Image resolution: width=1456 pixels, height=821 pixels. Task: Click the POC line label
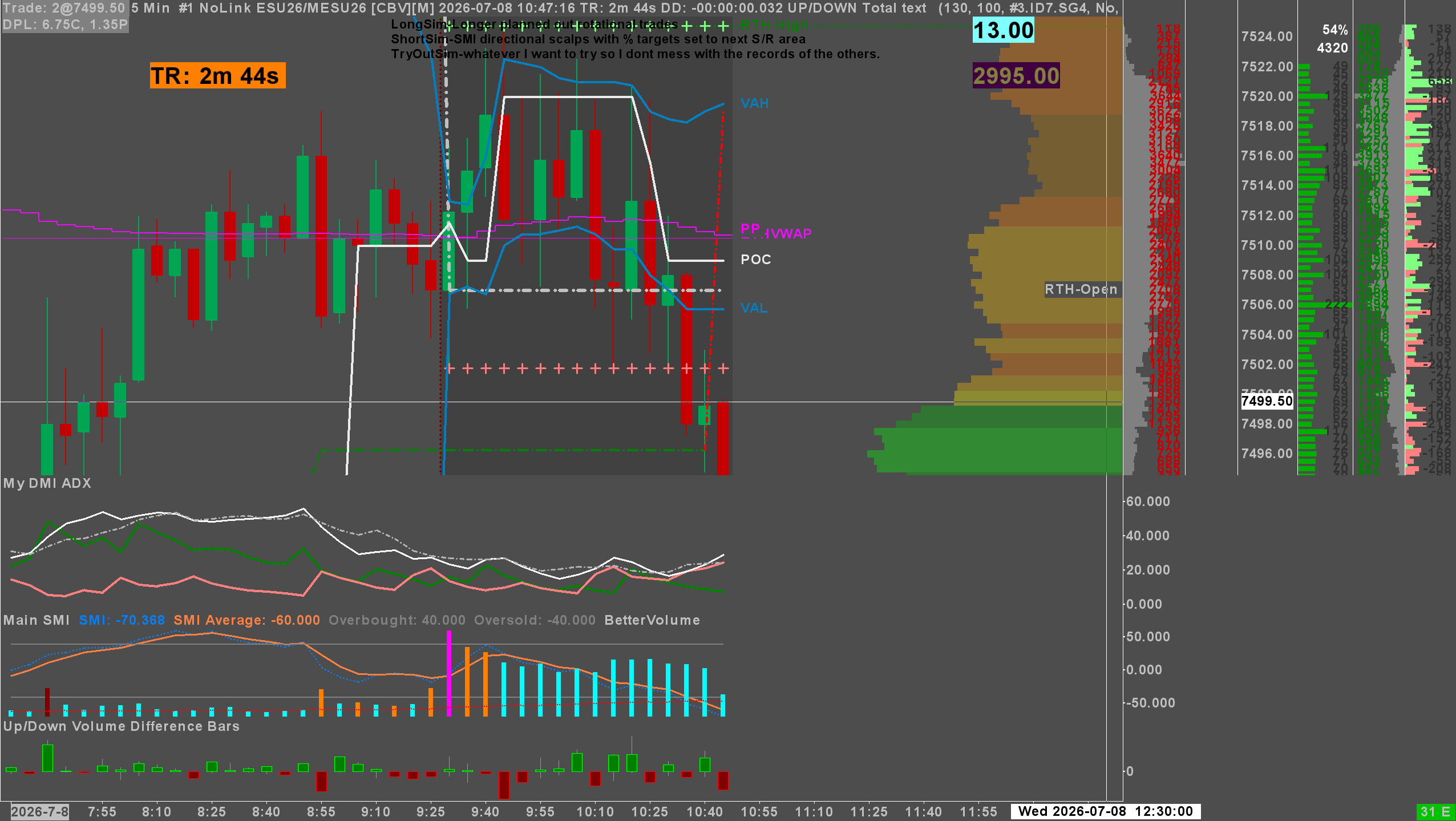[755, 260]
